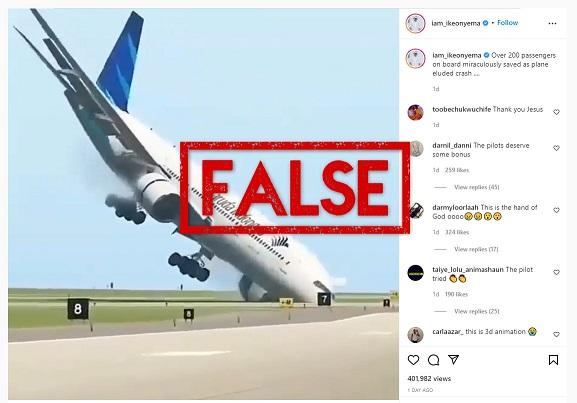Open the three-dots more options menu
The image size is (577, 403).
point(552,24)
